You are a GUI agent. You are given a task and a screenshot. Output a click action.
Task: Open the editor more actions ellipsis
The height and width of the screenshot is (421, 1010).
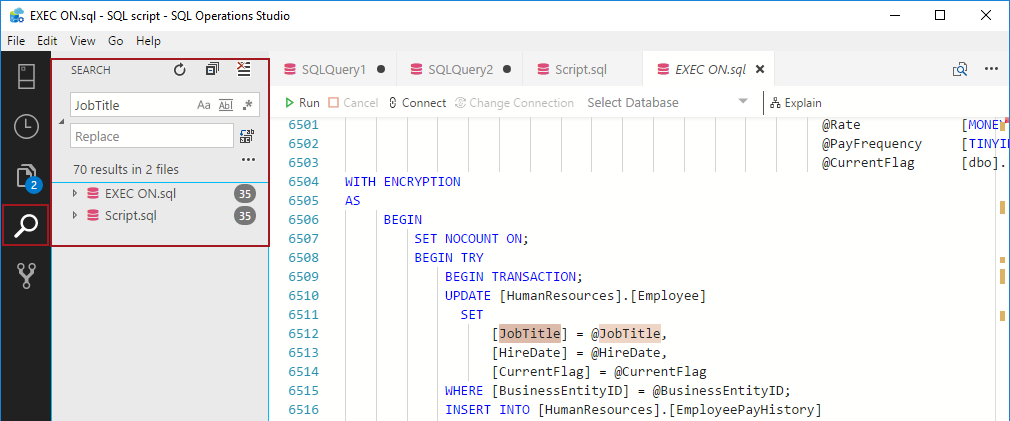tap(991, 70)
